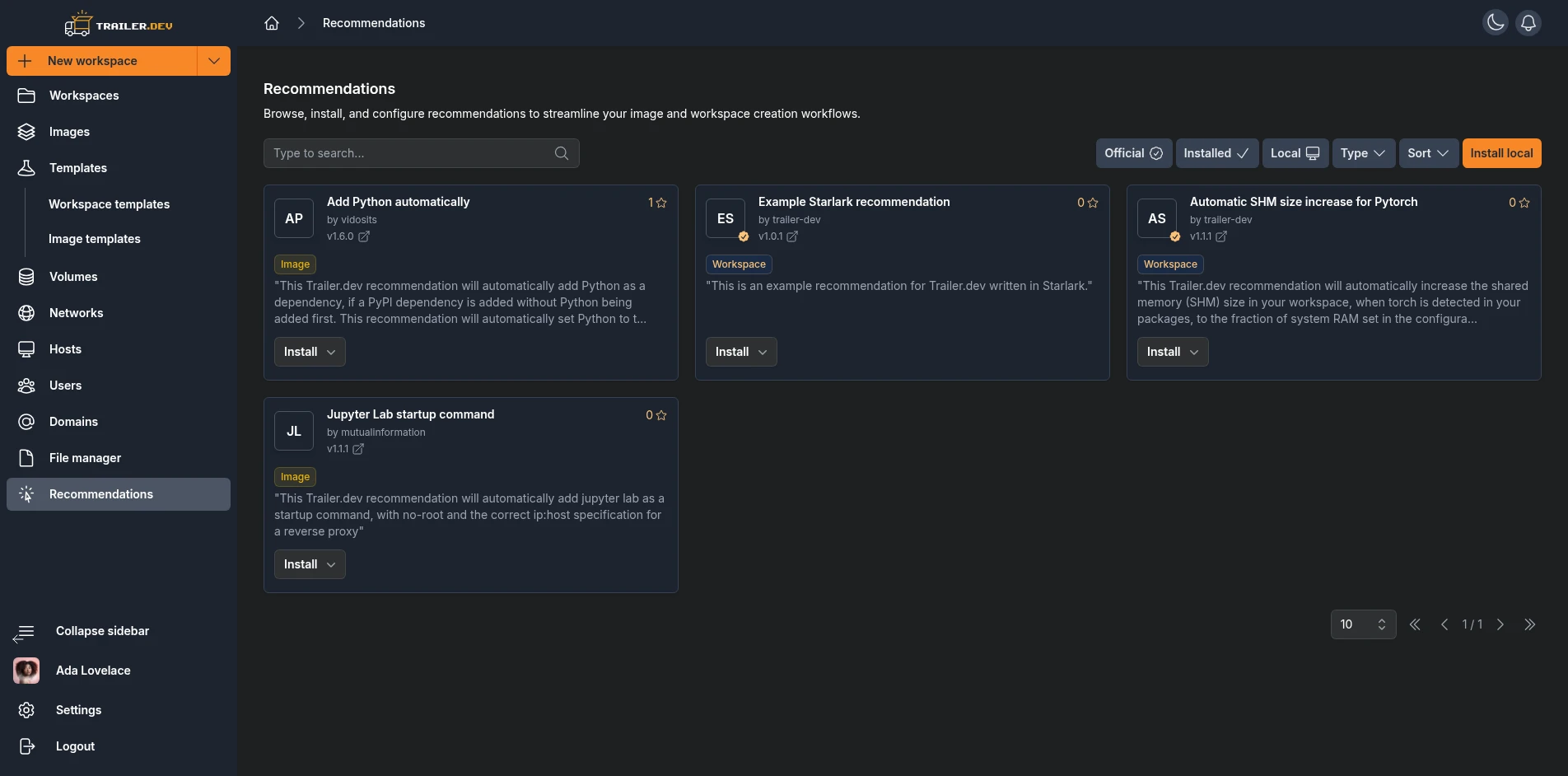Click the File manager document icon
Image resolution: width=1568 pixels, height=776 pixels.
click(26, 458)
